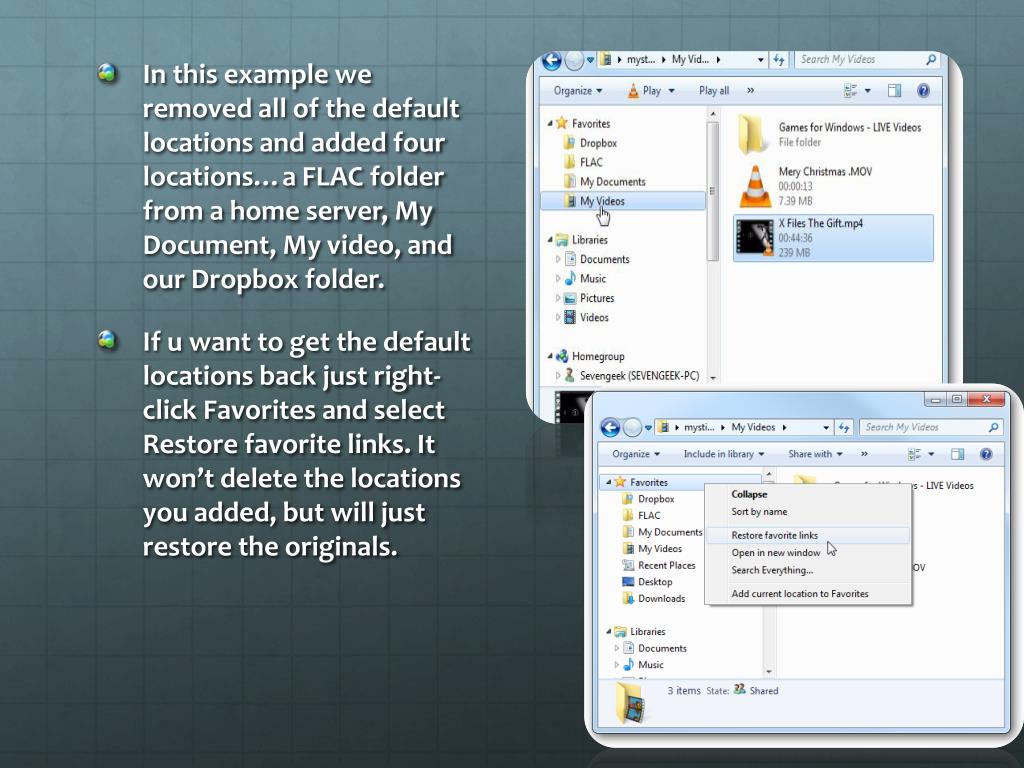
Task: Minimize the lower Explorer window
Action: tap(936, 399)
